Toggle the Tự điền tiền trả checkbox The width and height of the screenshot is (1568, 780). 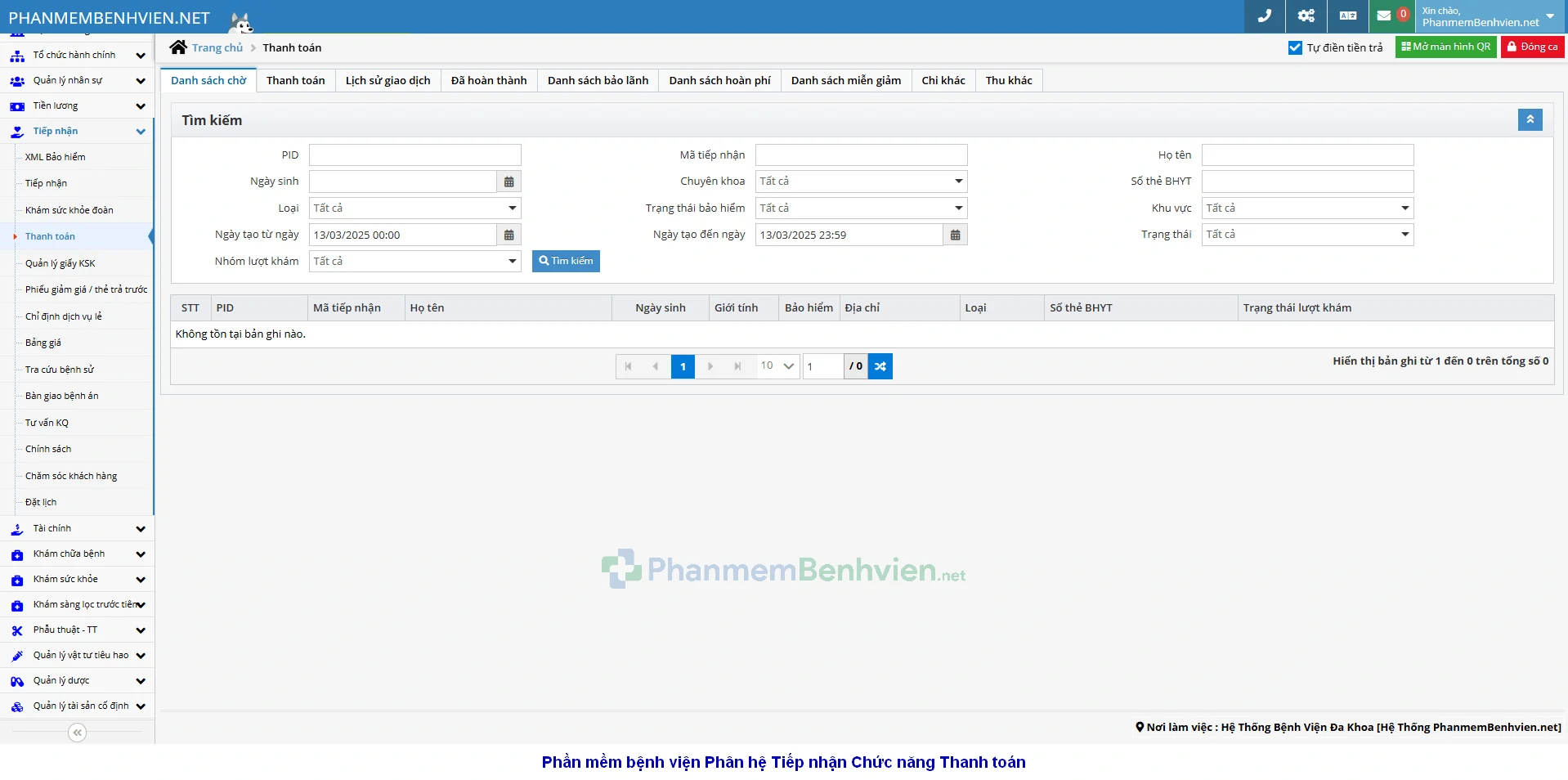pos(1295,47)
